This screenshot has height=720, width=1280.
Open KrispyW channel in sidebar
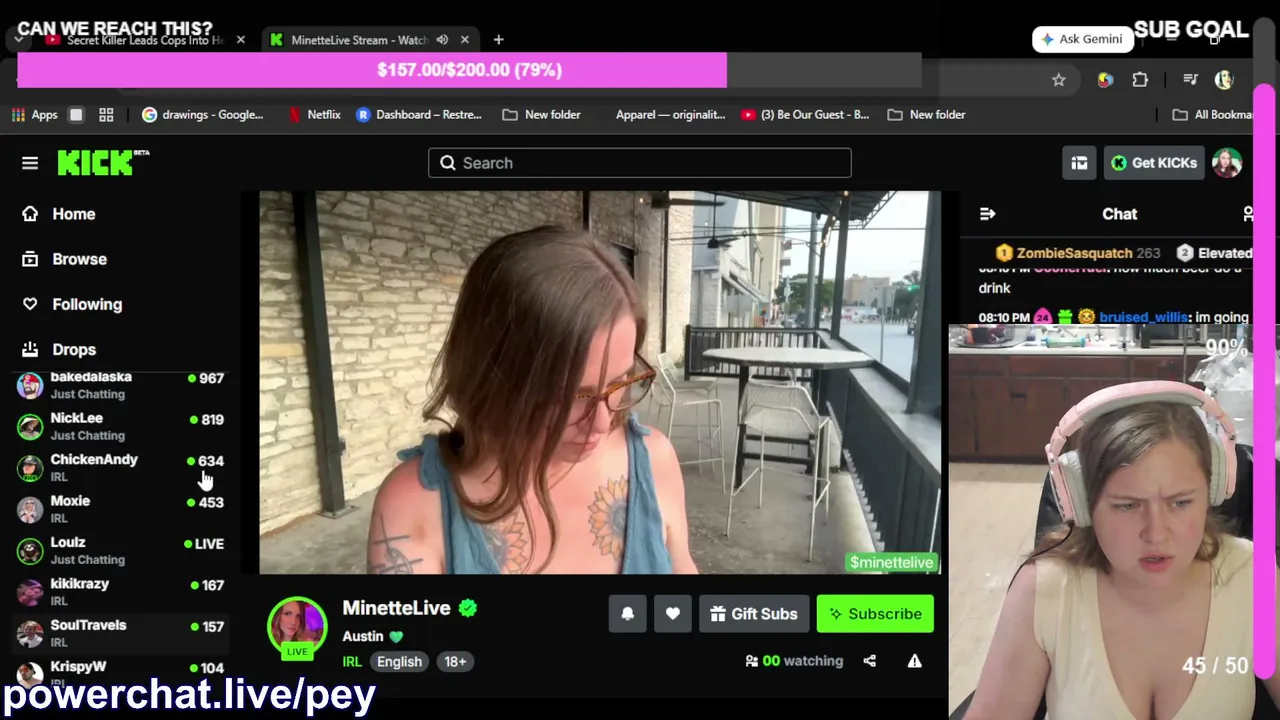[x=122, y=672]
